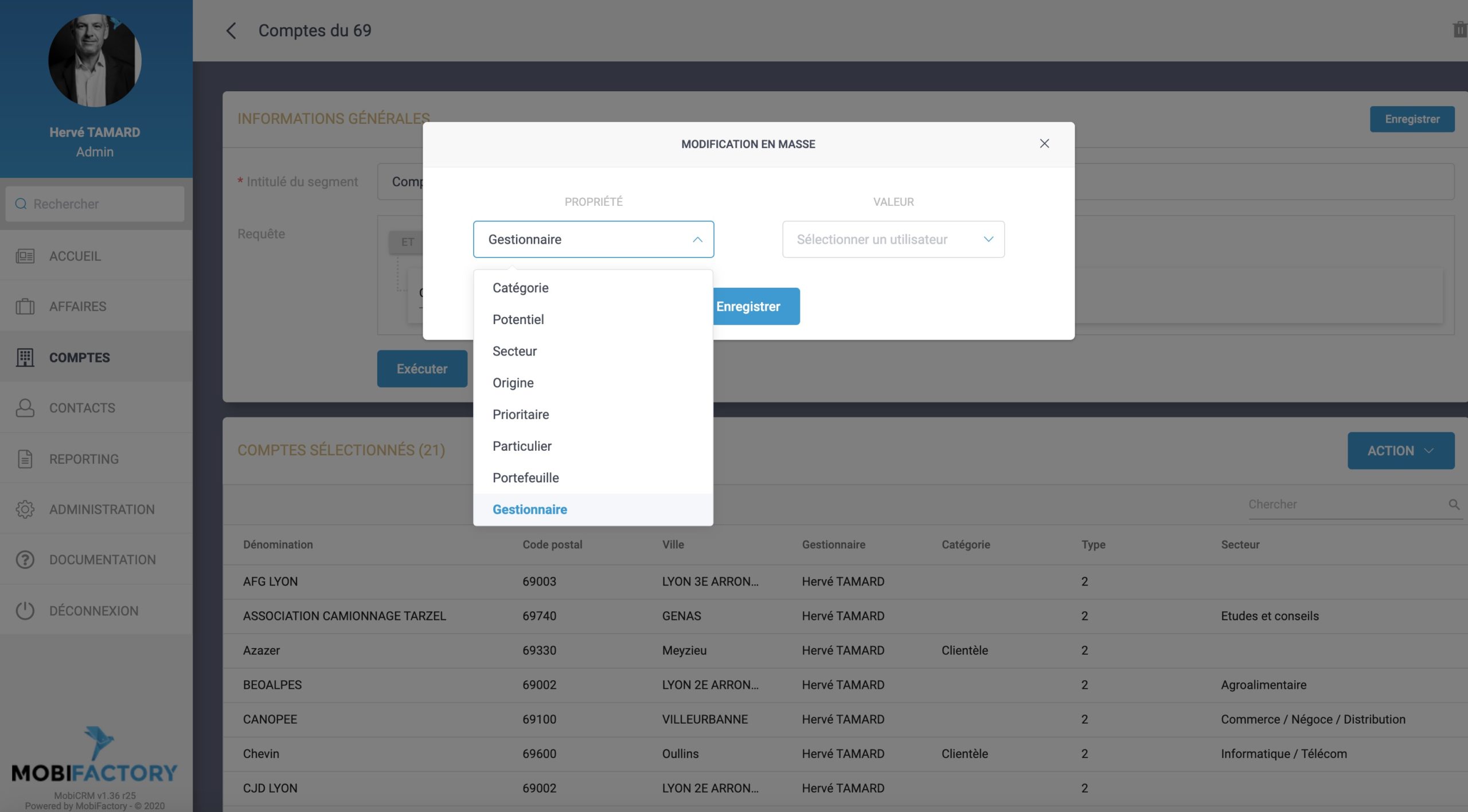The image size is (1468, 812).
Task: Choose Portefeuille in the property list
Action: [x=525, y=478]
